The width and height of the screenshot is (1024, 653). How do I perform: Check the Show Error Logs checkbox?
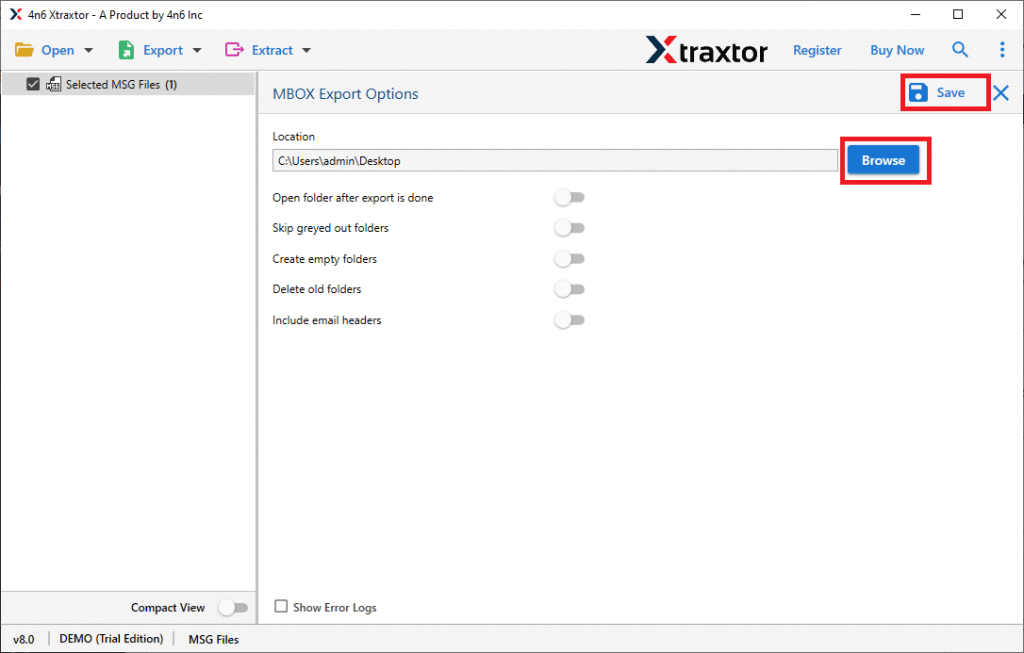tap(281, 607)
